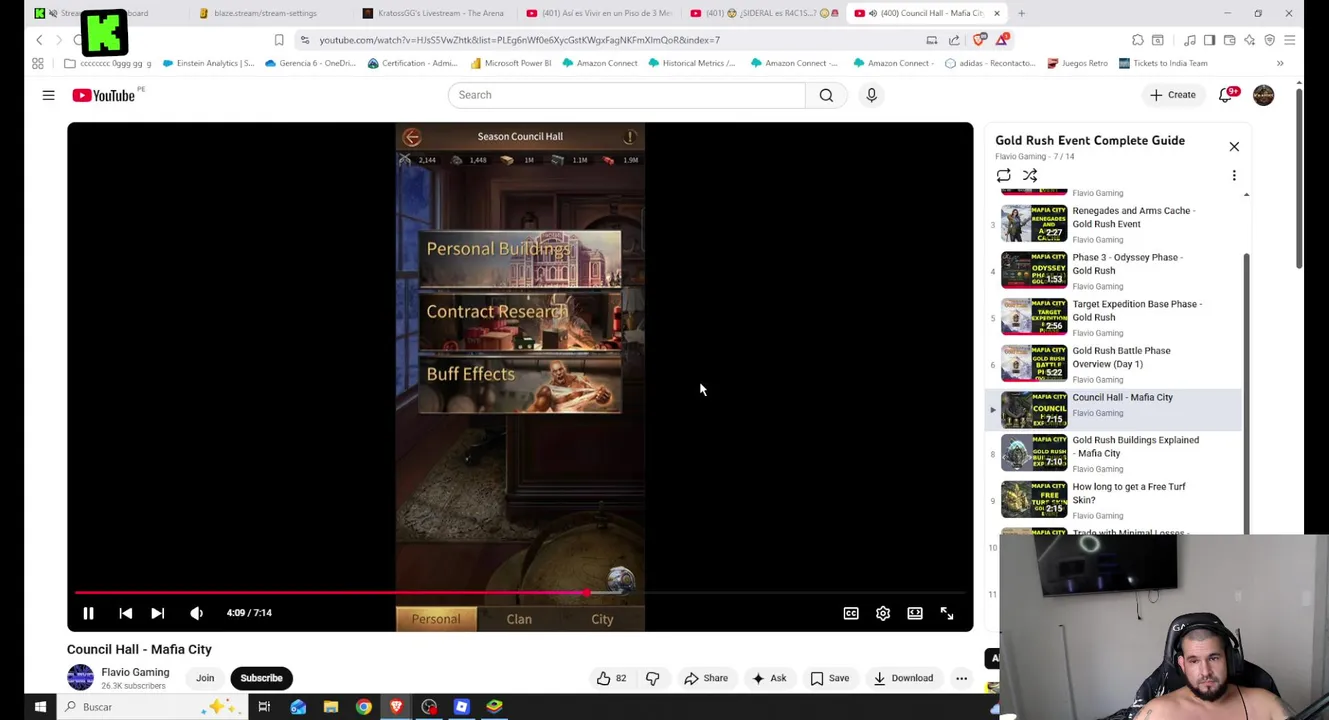Image resolution: width=1329 pixels, height=720 pixels.
Task: Like the video
Action: point(611,678)
